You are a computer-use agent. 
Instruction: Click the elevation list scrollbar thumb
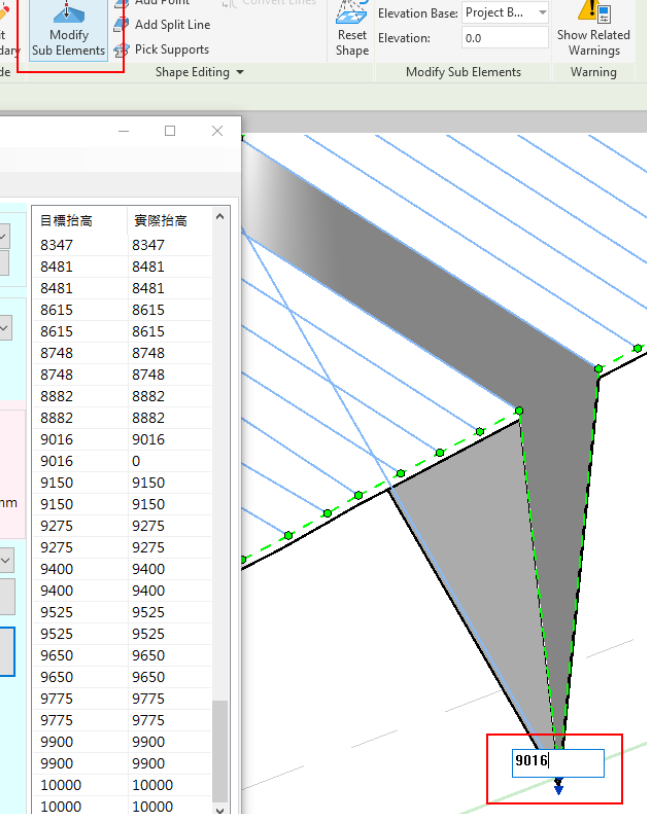coord(220,748)
